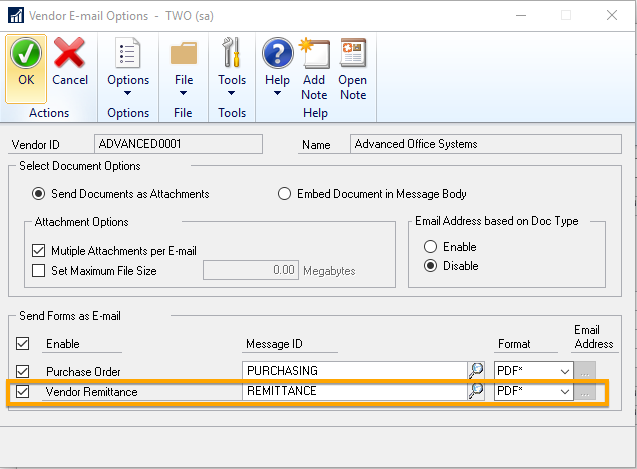Open the Purchase Order Message ID lookup magnifier
637x469 pixels.
click(x=476, y=371)
